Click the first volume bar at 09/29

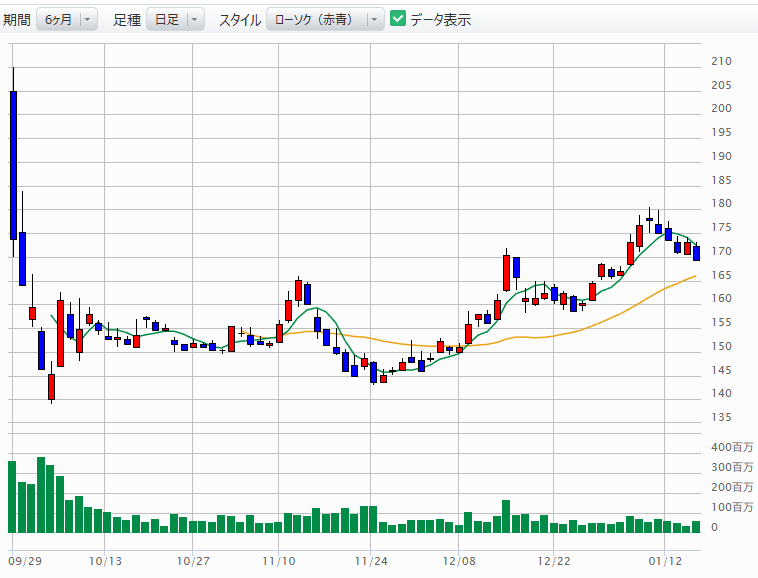click(12, 497)
